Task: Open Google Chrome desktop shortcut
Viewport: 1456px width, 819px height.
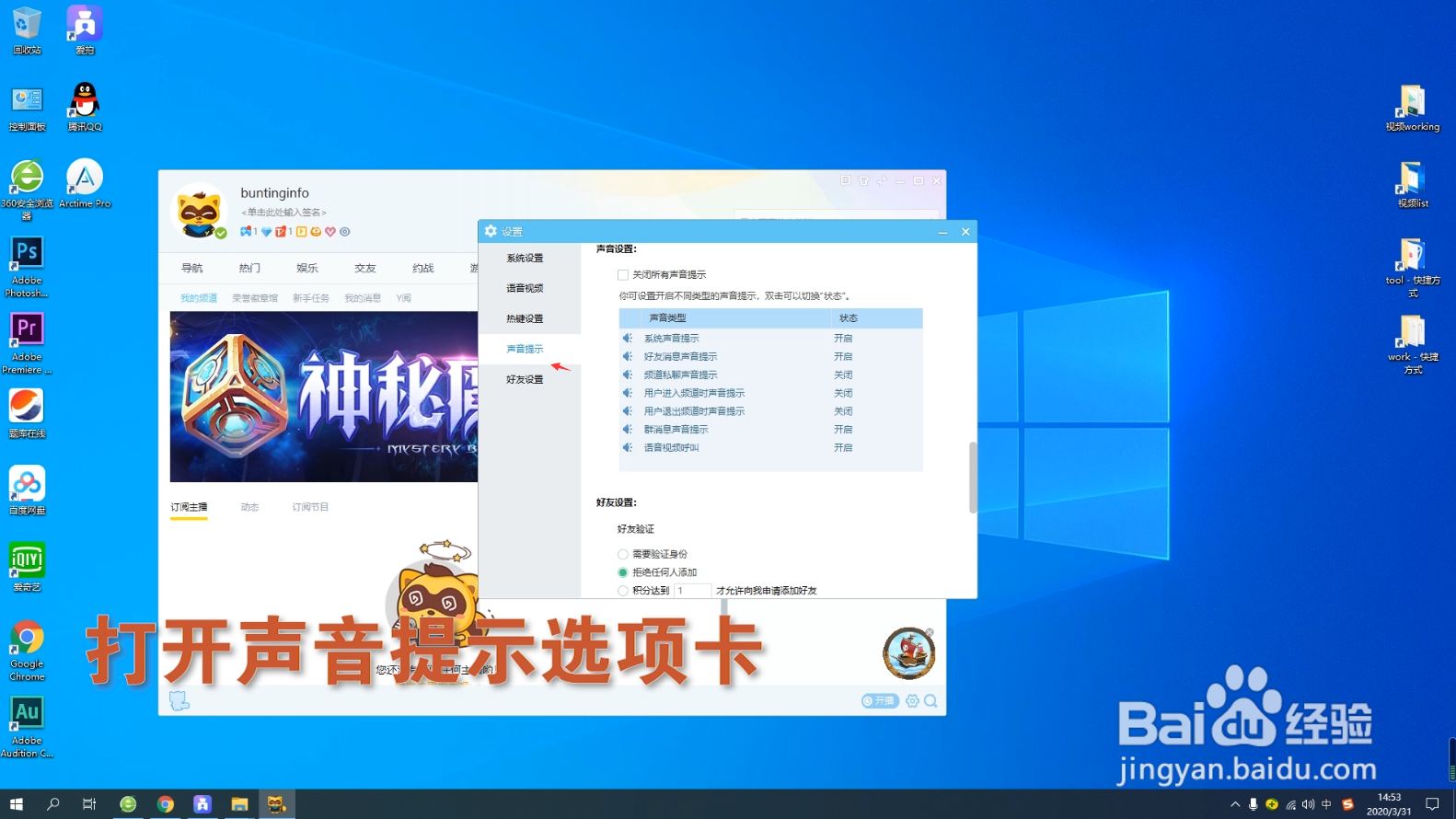Action: click(x=27, y=651)
